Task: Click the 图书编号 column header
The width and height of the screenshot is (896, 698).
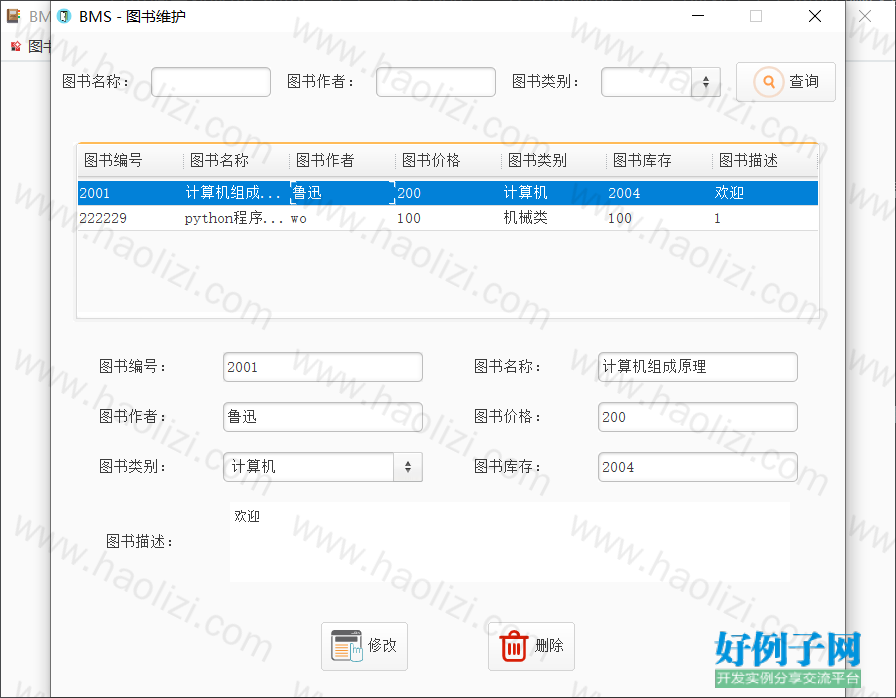Action: click(x=130, y=161)
